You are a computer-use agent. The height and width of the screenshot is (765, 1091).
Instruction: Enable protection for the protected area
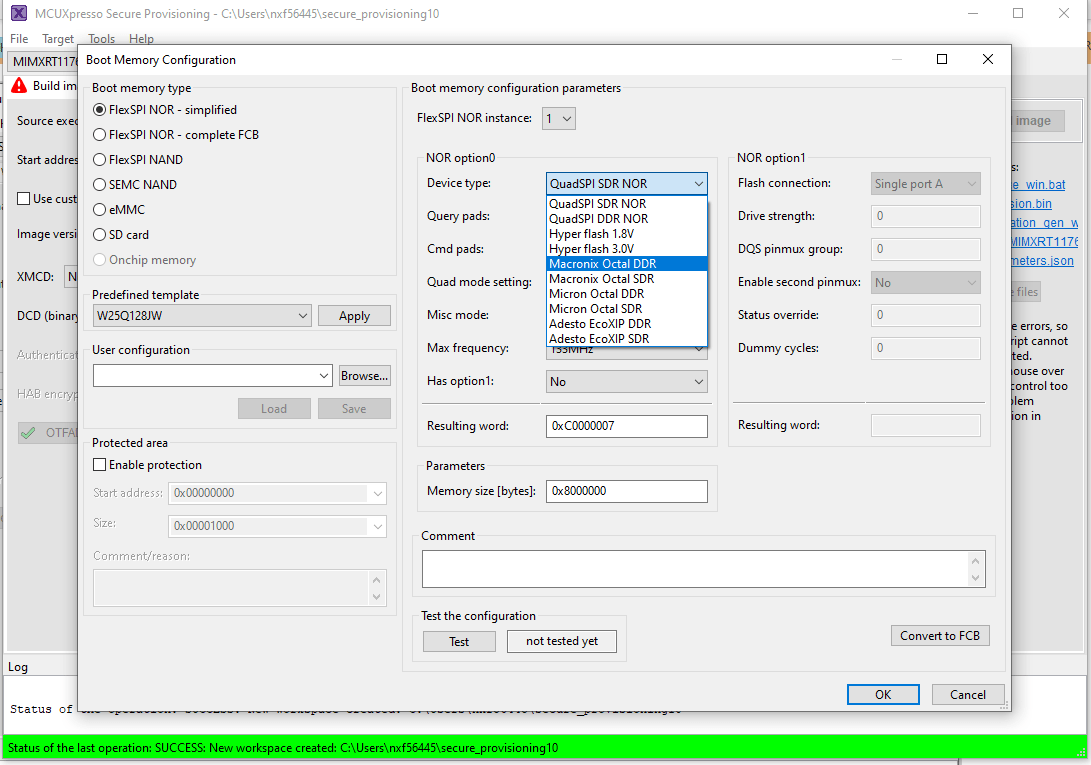coord(98,464)
